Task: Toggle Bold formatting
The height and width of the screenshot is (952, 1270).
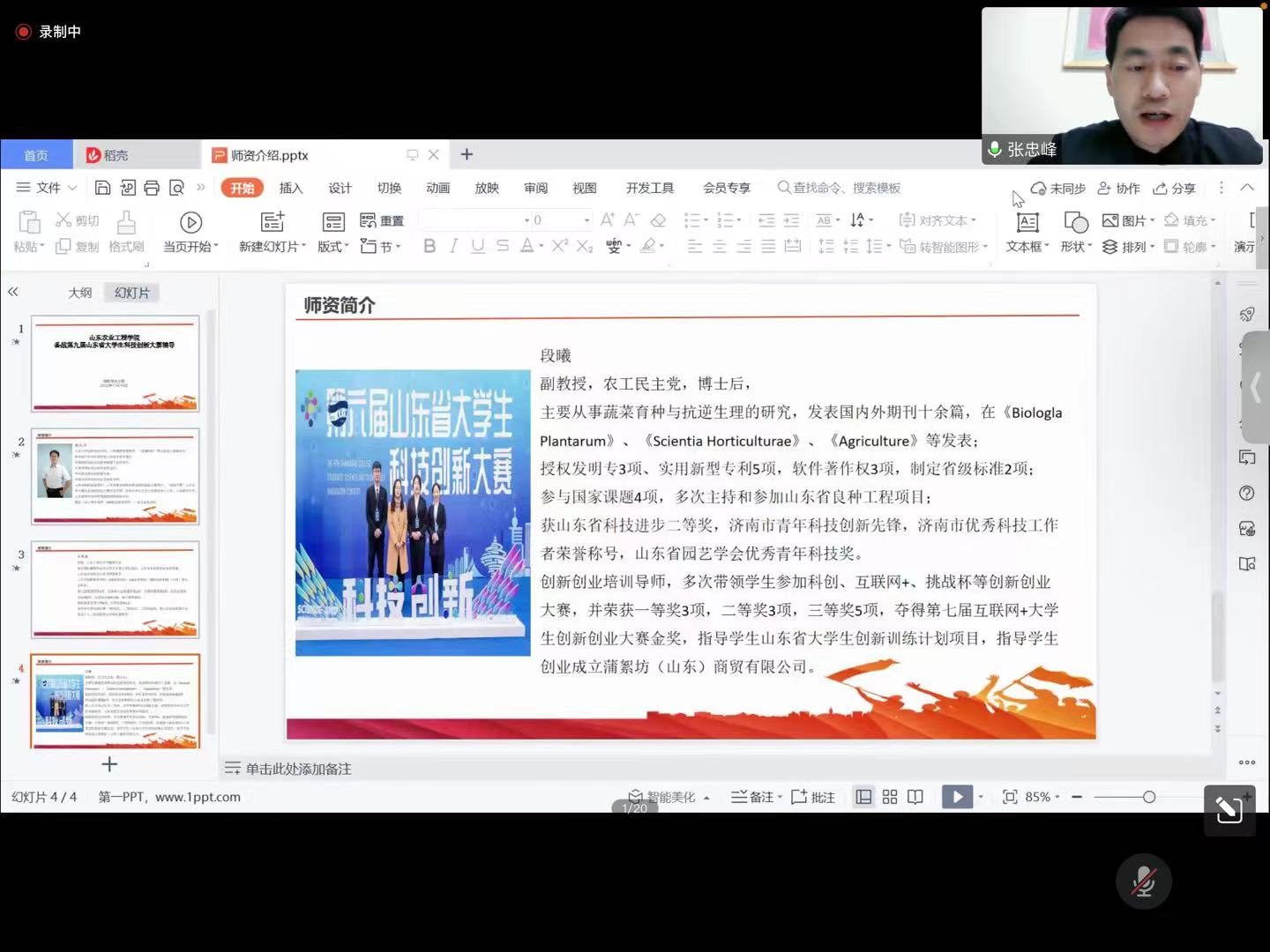Action: [x=430, y=246]
